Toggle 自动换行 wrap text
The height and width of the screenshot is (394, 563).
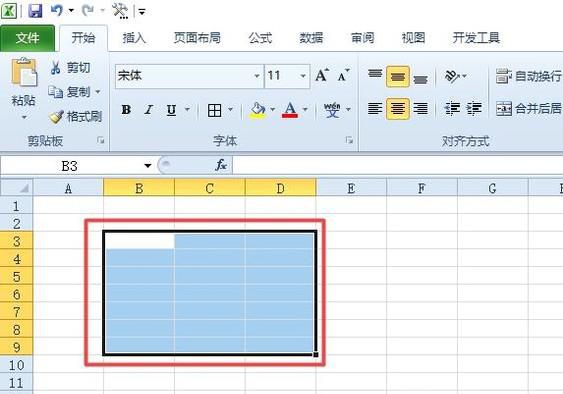click(x=529, y=76)
